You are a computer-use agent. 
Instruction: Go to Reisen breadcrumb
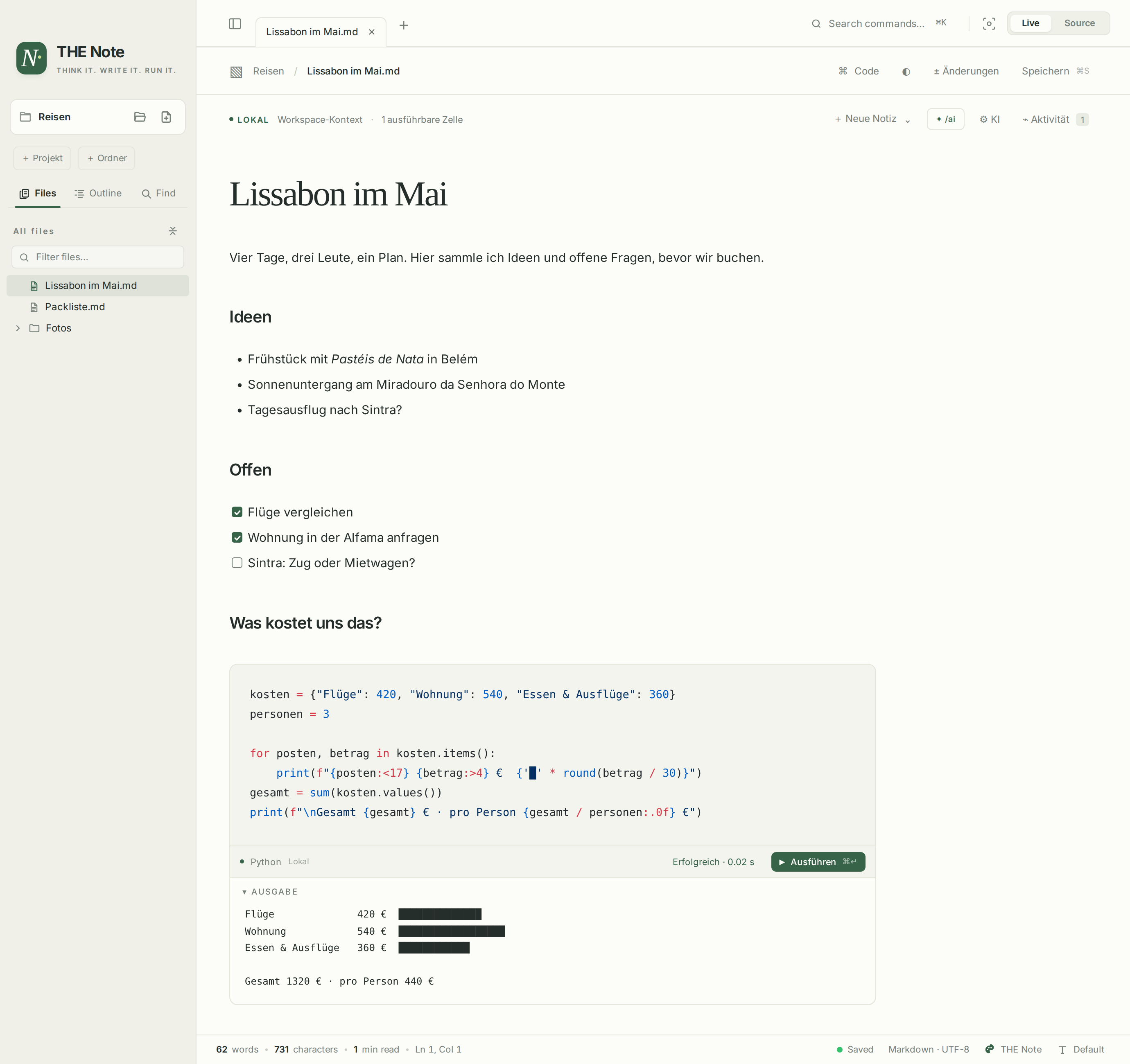coord(268,71)
